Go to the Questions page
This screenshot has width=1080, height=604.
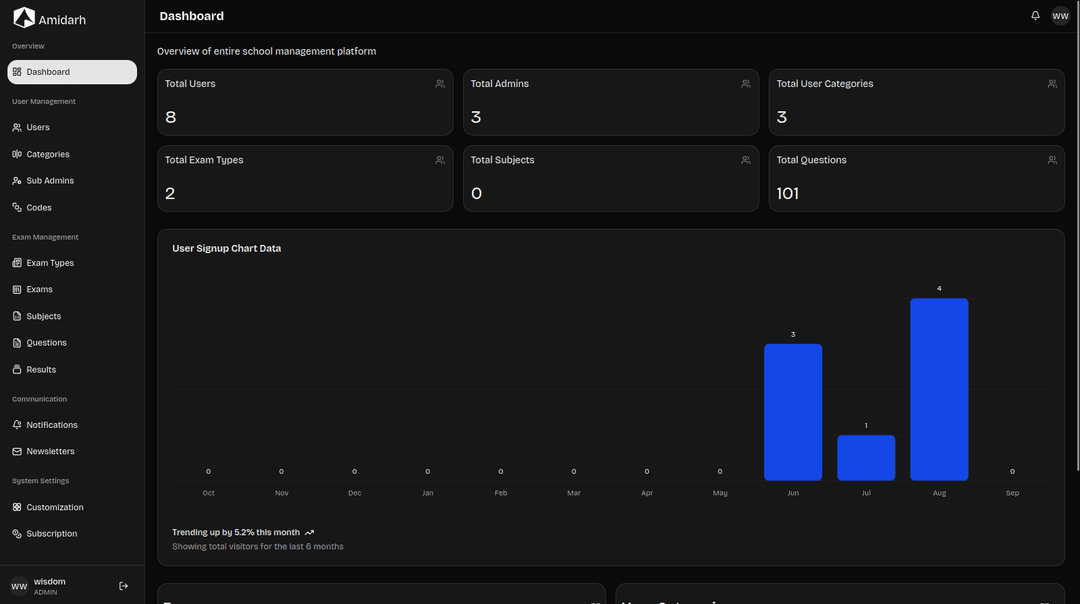pyautogui.click(x=46, y=343)
